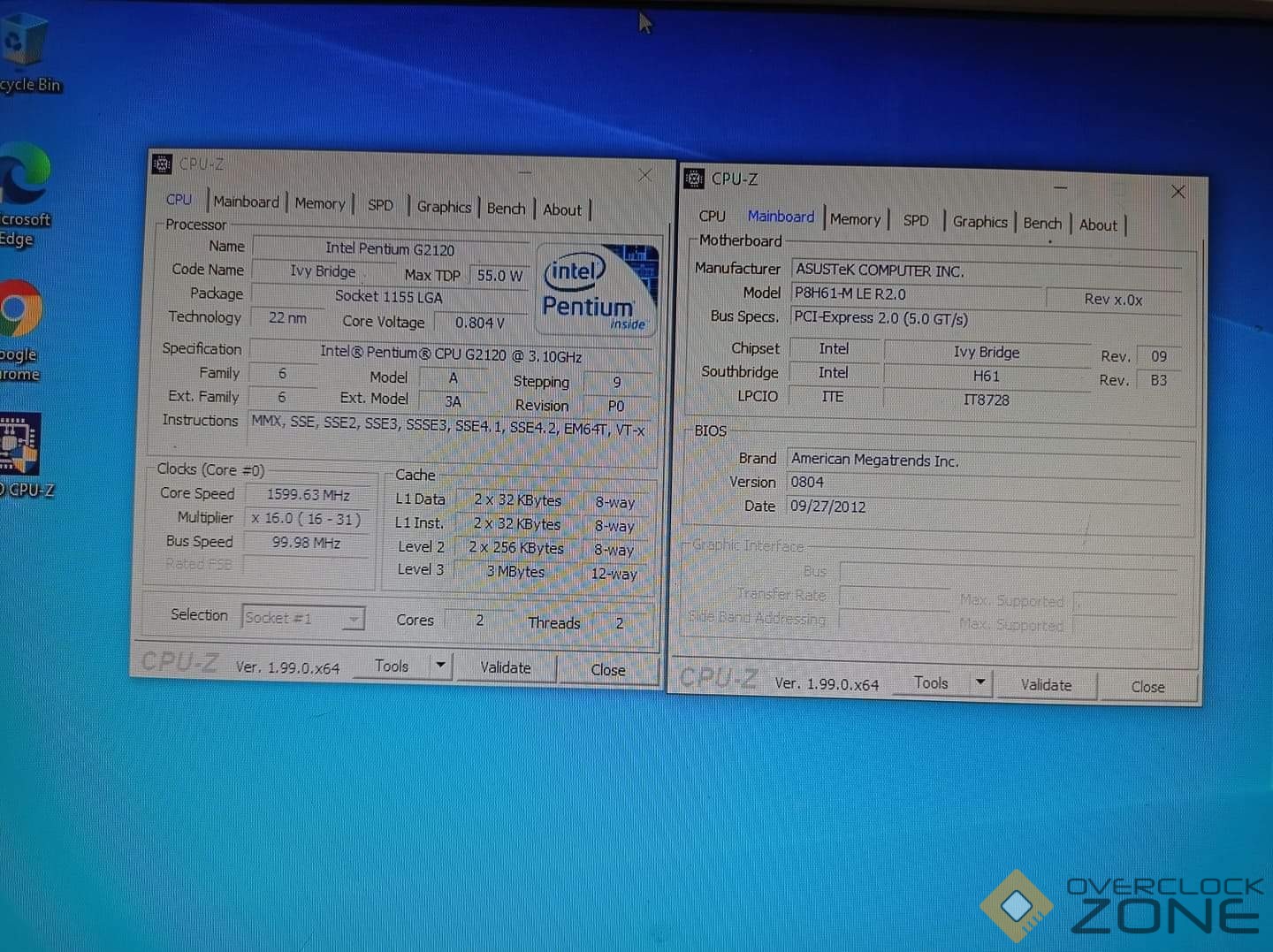
Task: Open the Recycle Bin desktop icon
Action: [25, 51]
